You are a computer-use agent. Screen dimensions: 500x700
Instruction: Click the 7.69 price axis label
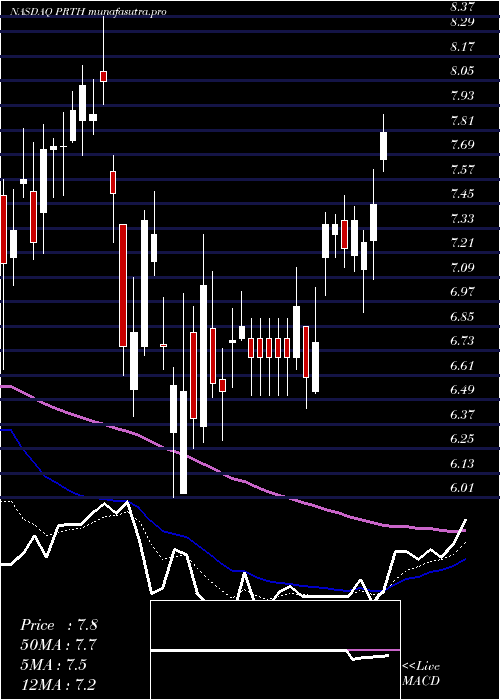[x=464, y=145]
